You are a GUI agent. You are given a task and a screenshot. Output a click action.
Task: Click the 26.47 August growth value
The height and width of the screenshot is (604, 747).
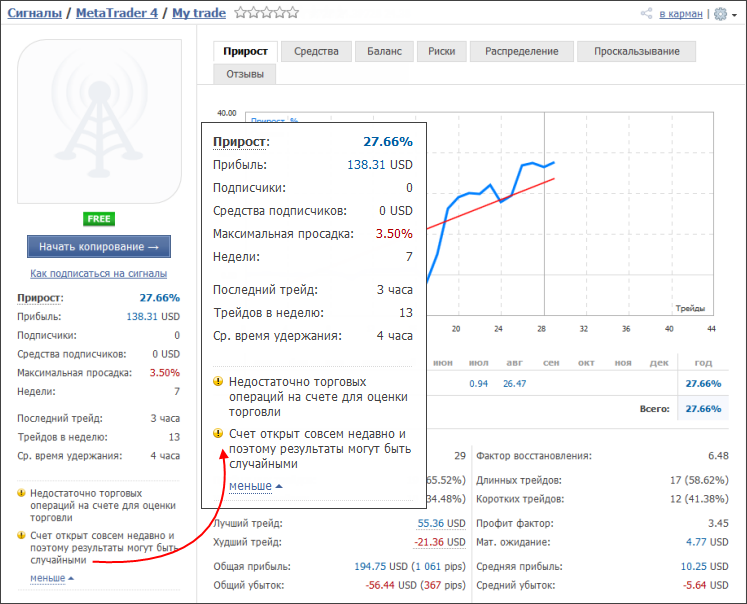tap(515, 383)
